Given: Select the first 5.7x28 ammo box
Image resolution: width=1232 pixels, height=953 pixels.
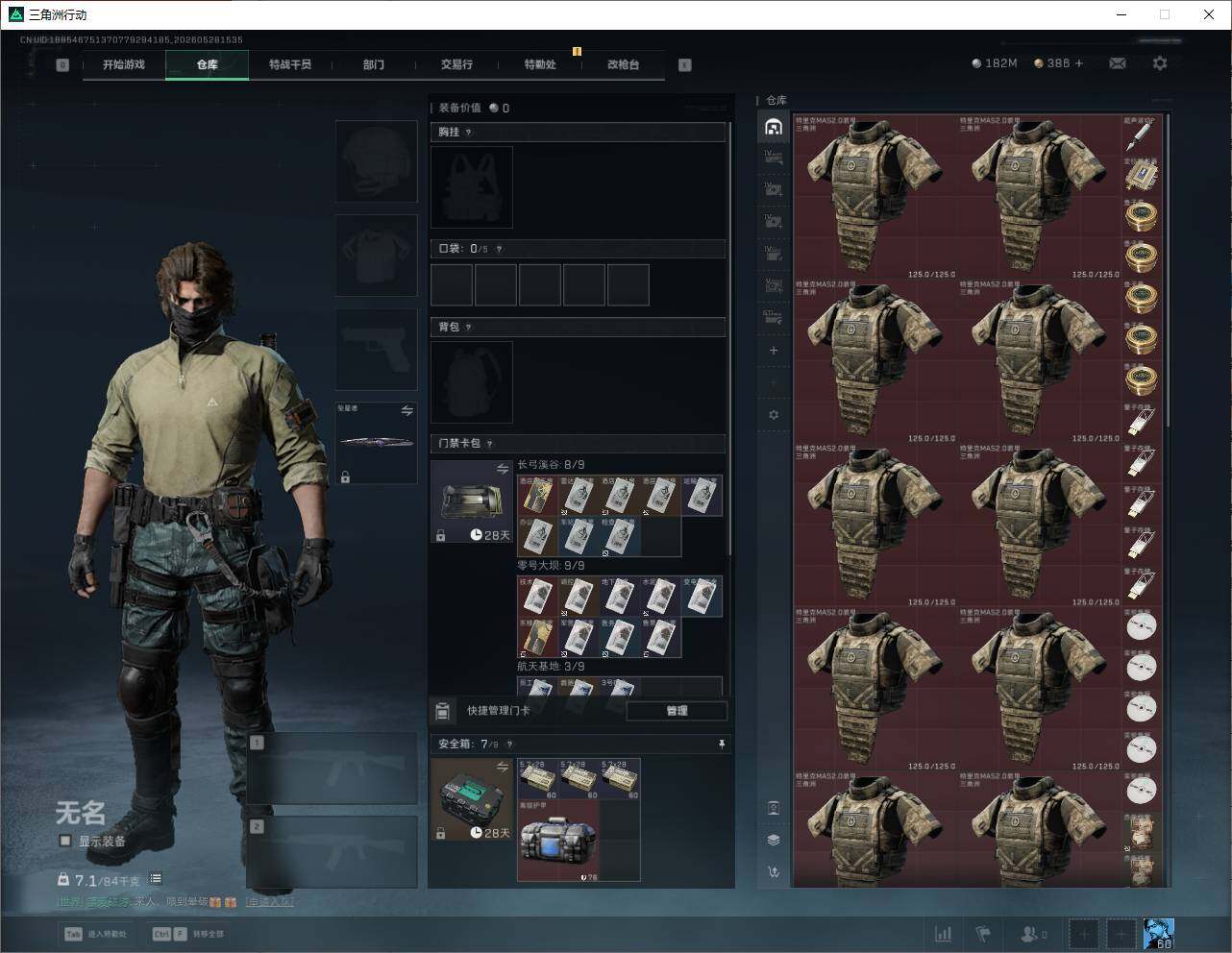Looking at the screenshot, I should (x=538, y=779).
